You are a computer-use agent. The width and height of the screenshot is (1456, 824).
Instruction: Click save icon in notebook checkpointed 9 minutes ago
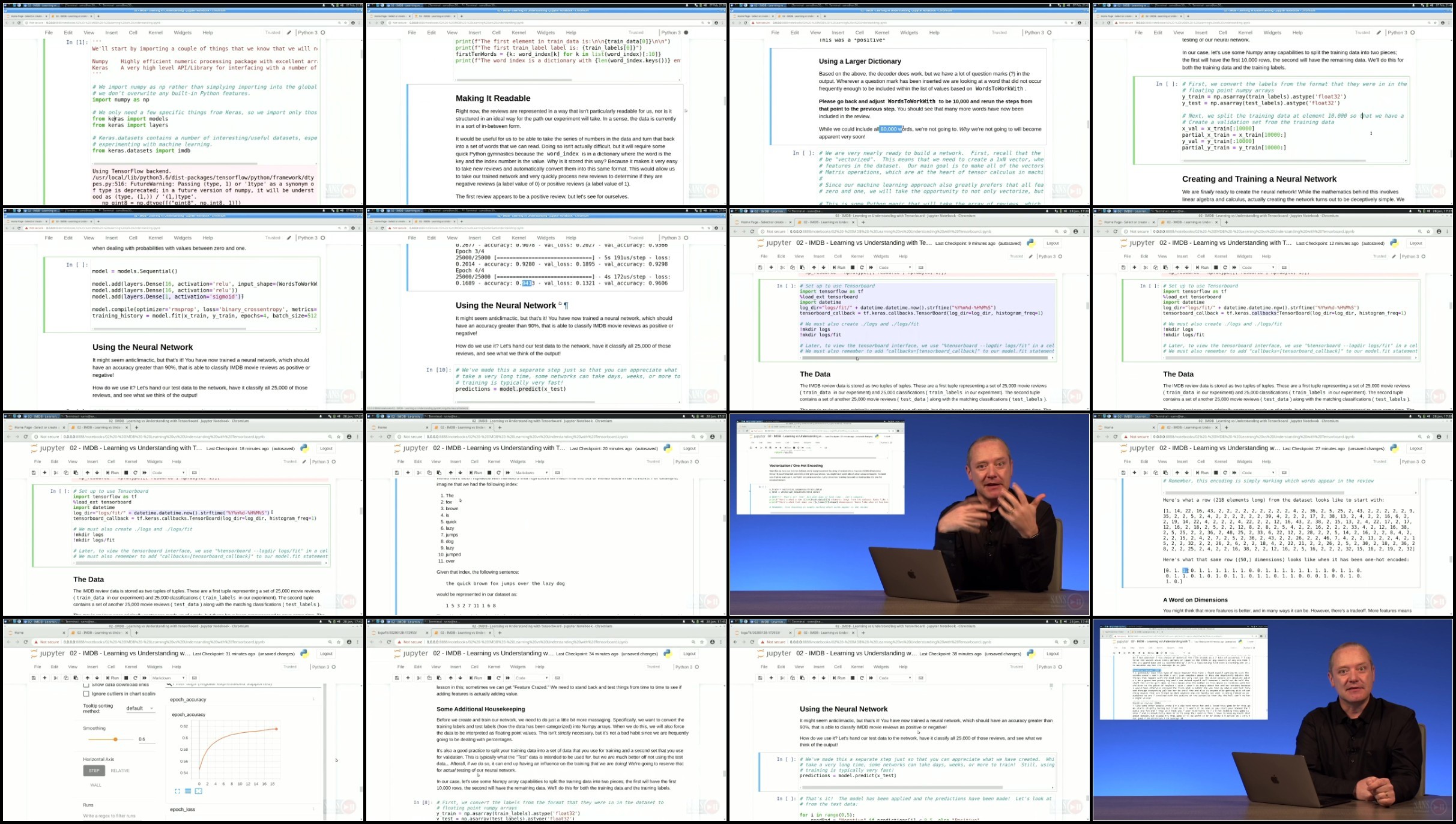tap(760, 268)
